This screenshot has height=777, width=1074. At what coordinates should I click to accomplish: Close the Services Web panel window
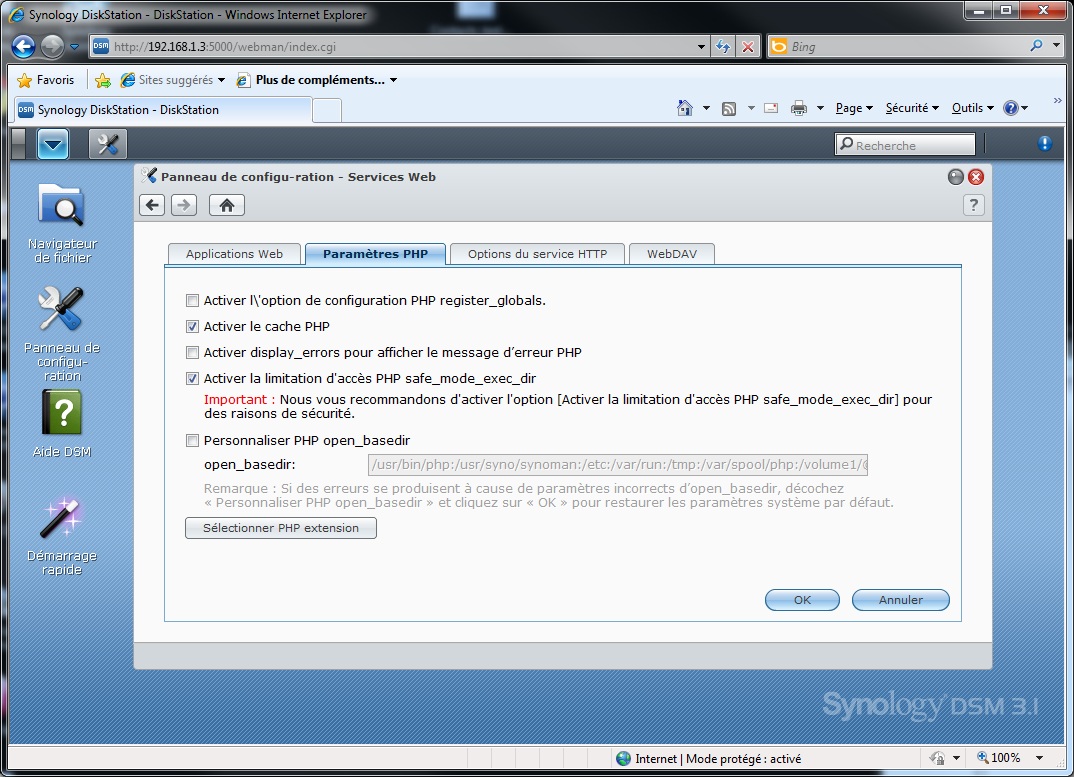[x=976, y=177]
